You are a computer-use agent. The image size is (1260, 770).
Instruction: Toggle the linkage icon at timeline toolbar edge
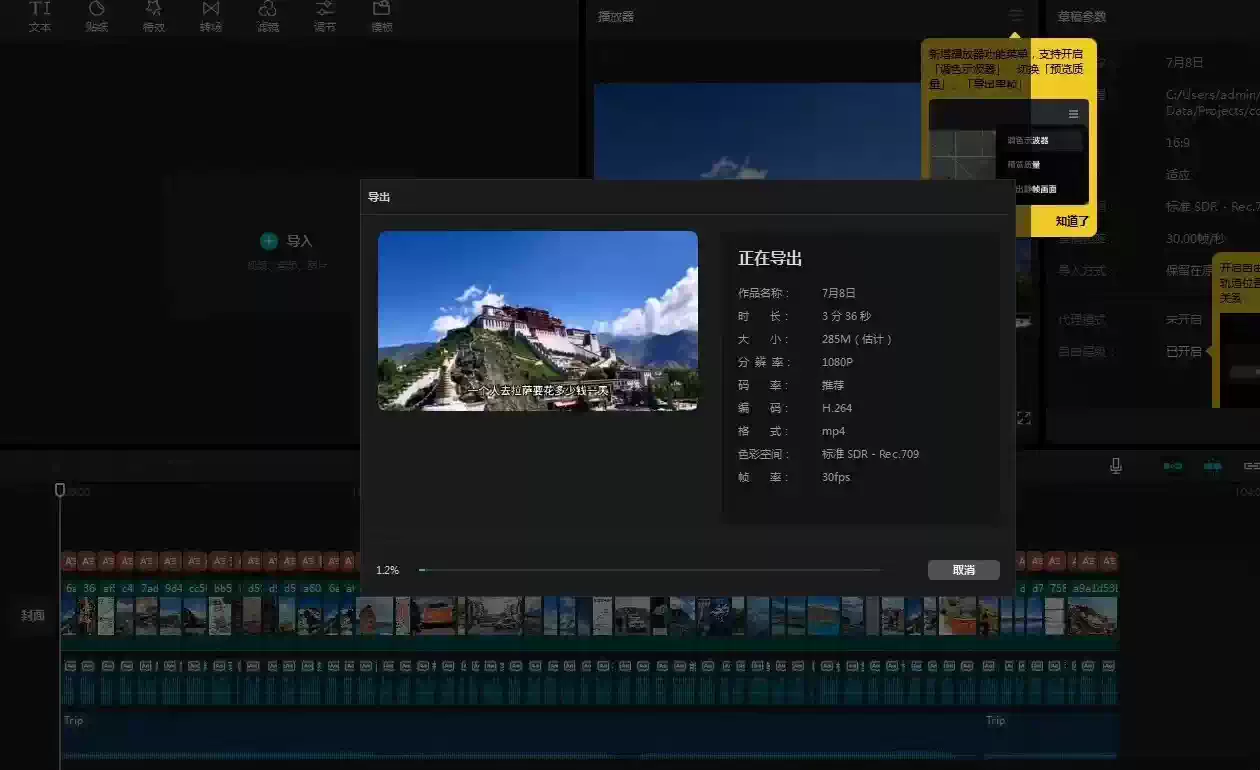[1250, 466]
